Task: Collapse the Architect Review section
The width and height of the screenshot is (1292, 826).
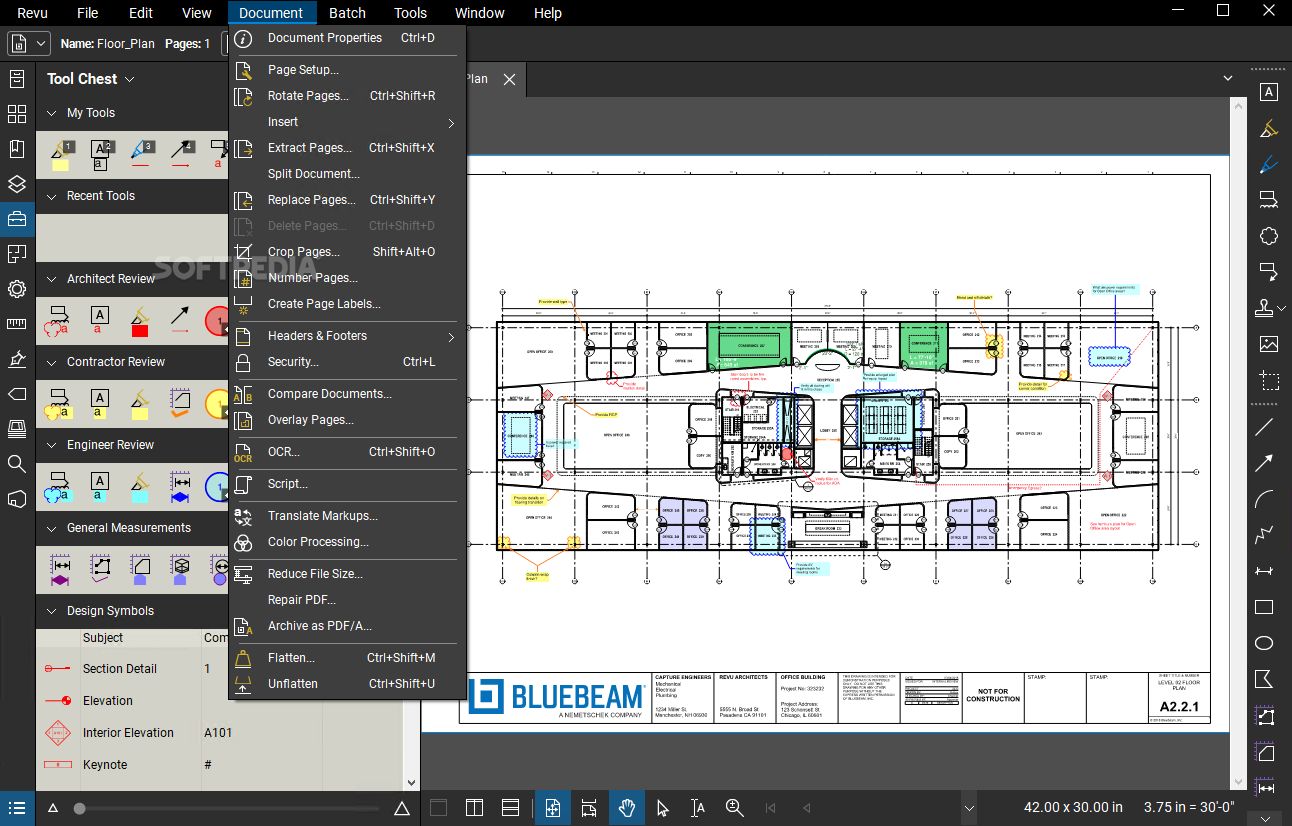Action: (51, 279)
